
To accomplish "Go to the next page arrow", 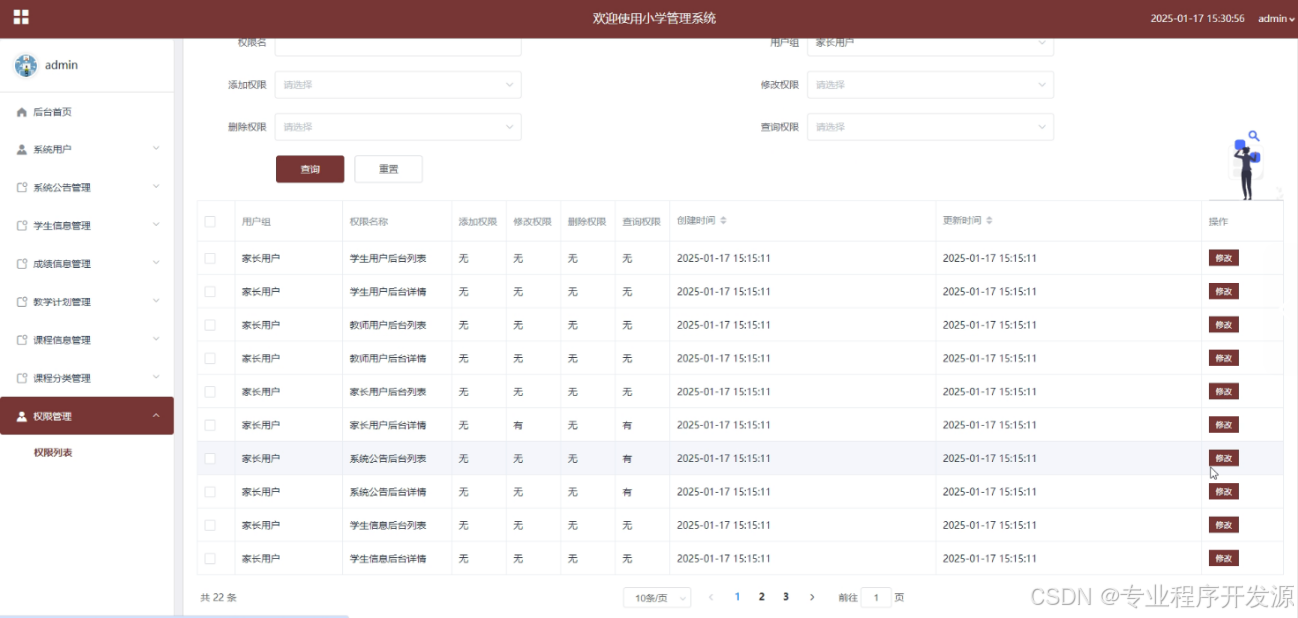I will 812,597.
